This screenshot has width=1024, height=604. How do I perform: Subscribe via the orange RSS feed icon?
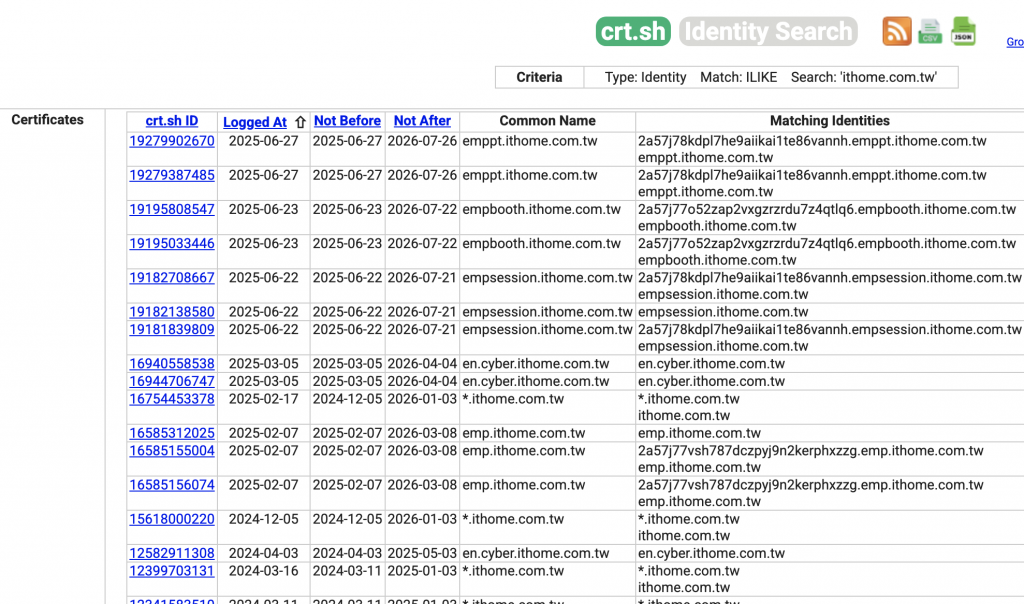[897, 31]
